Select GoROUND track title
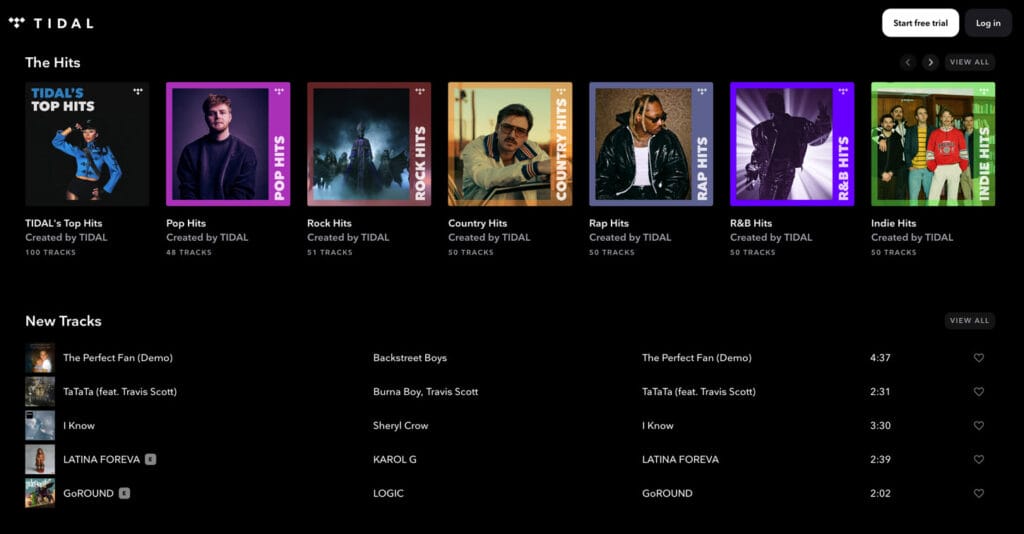This screenshot has width=1024, height=534. (x=88, y=494)
